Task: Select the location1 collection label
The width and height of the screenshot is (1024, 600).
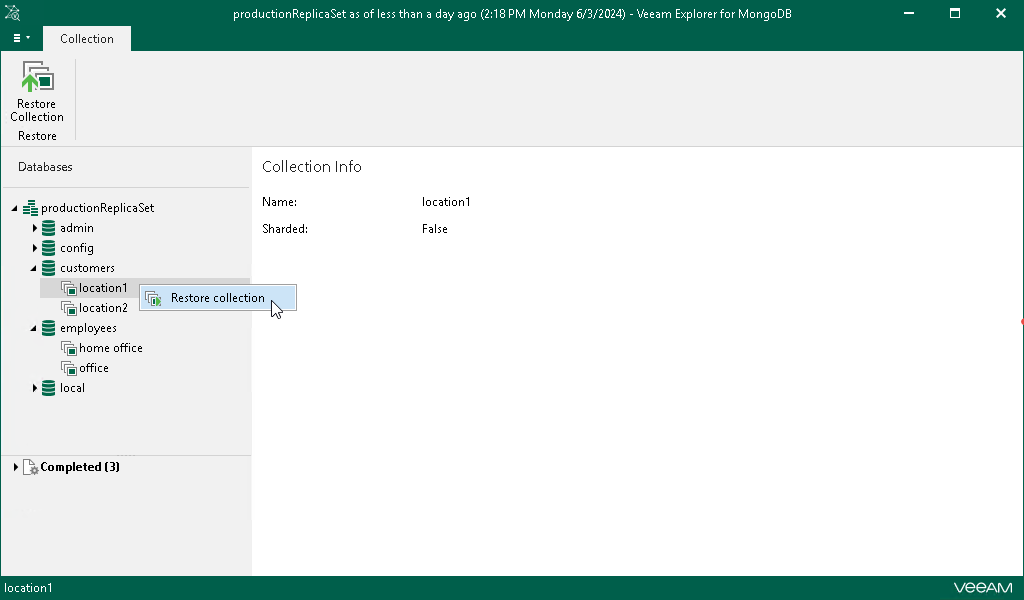Action: (103, 288)
